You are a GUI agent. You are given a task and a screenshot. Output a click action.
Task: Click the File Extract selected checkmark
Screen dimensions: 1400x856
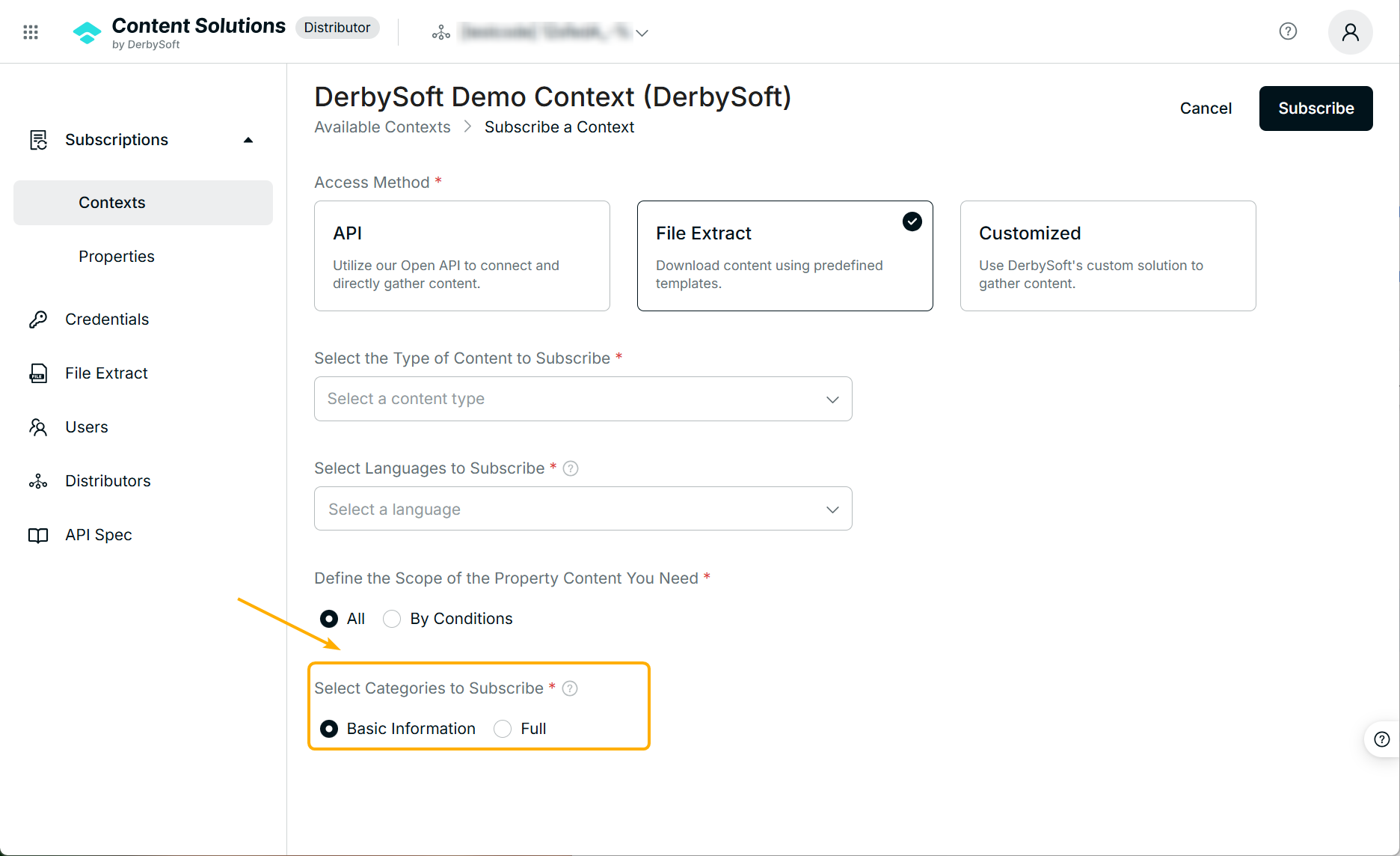(x=912, y=221)
